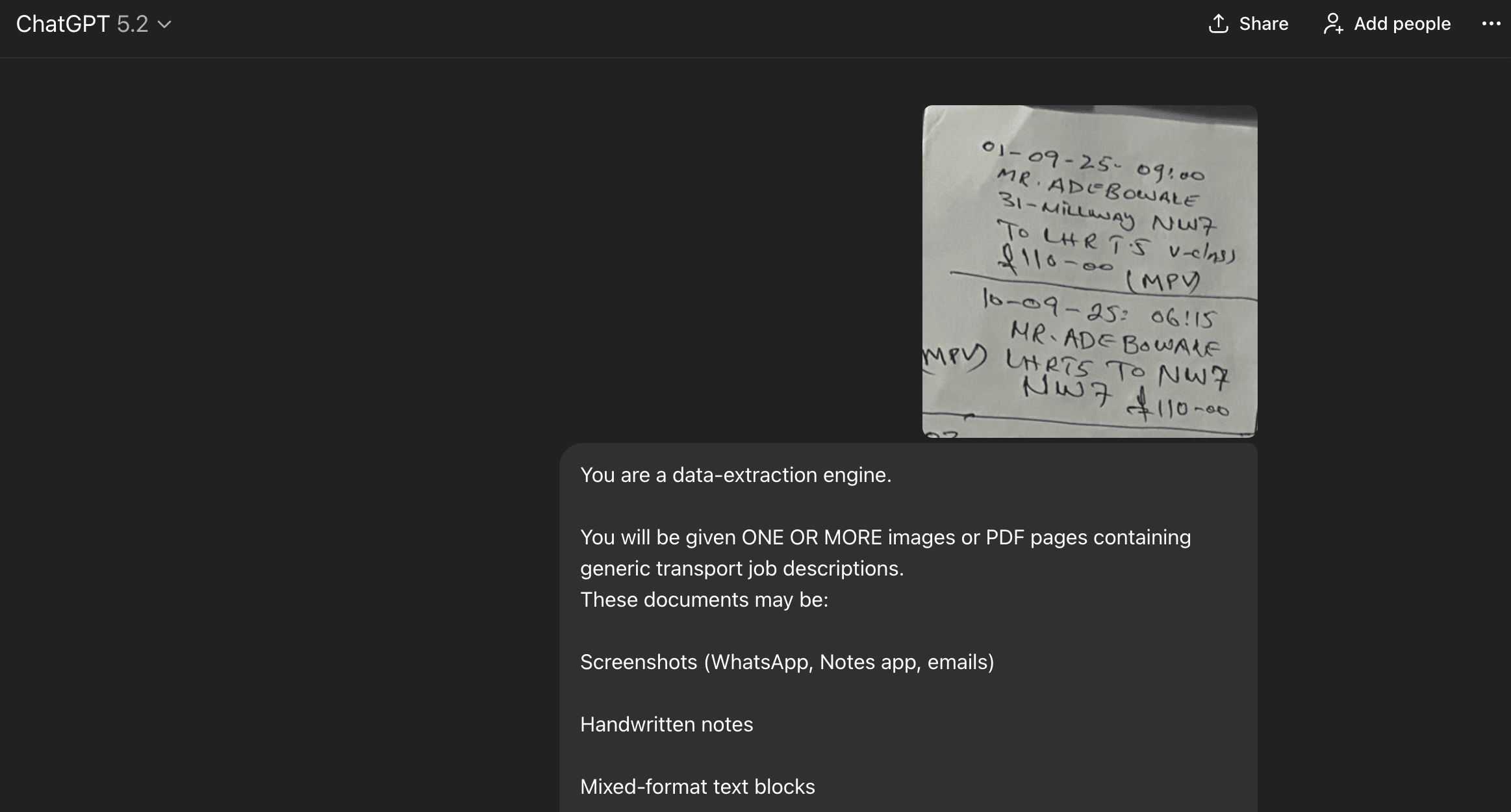Click the LHR T5 to NW7 line in photo
This screenshot has width=1511, height=812.
[x=1116, y=370]
